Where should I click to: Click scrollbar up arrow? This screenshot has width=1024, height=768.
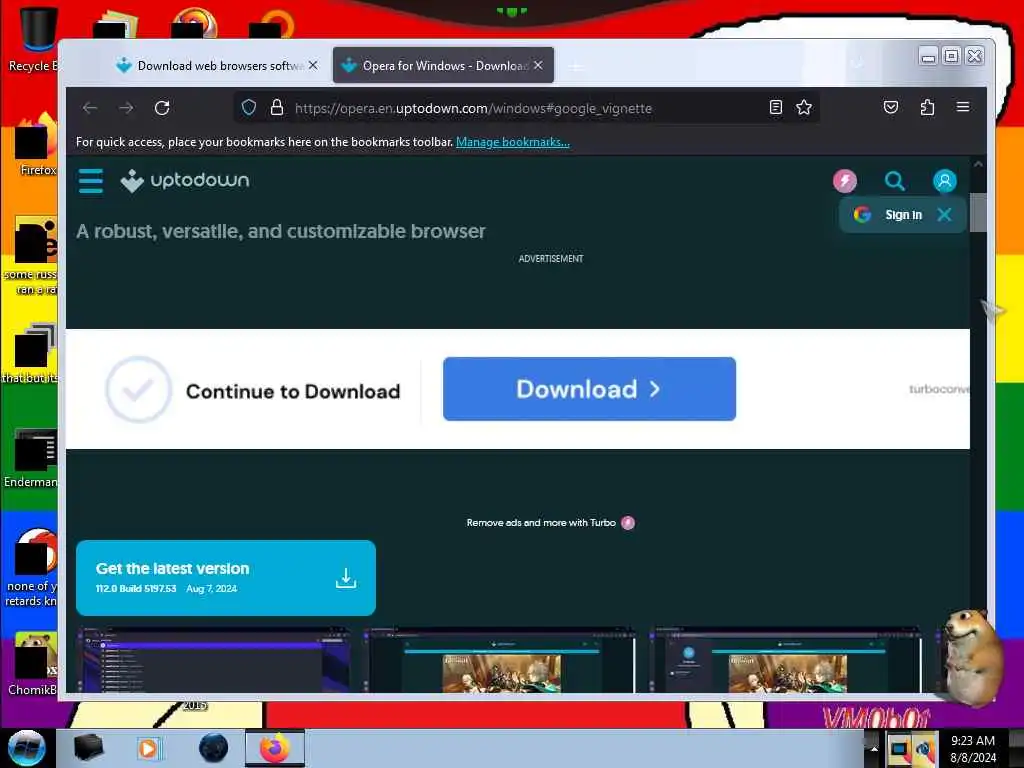978,165
